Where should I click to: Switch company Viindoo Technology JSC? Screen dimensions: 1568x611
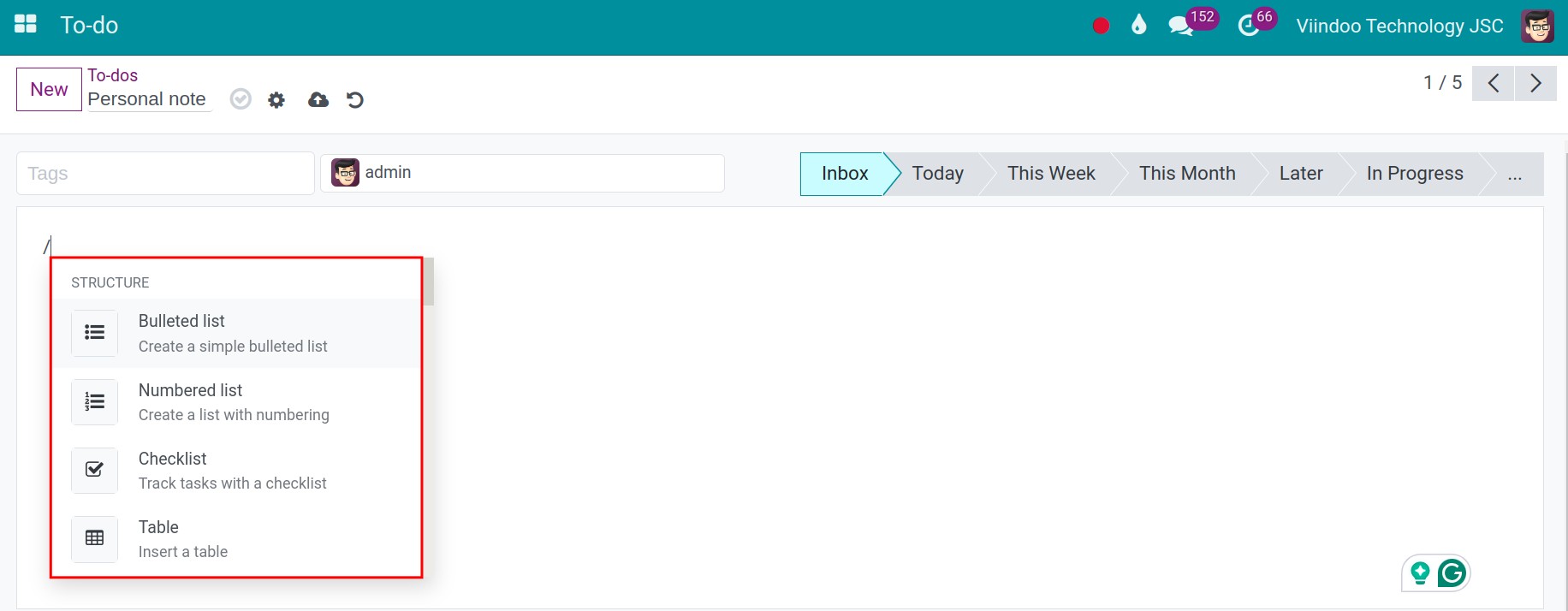(x=1399, y=26)
